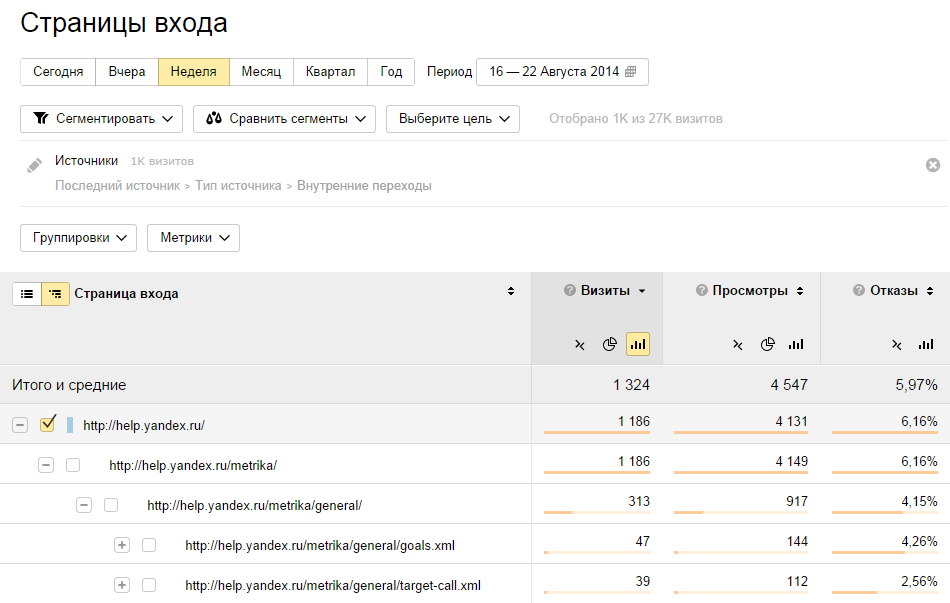Select bar chart icon under Визиты
The width and height of the screenshot is (950, 603).
pyautogui.click(x=638, y=345)
